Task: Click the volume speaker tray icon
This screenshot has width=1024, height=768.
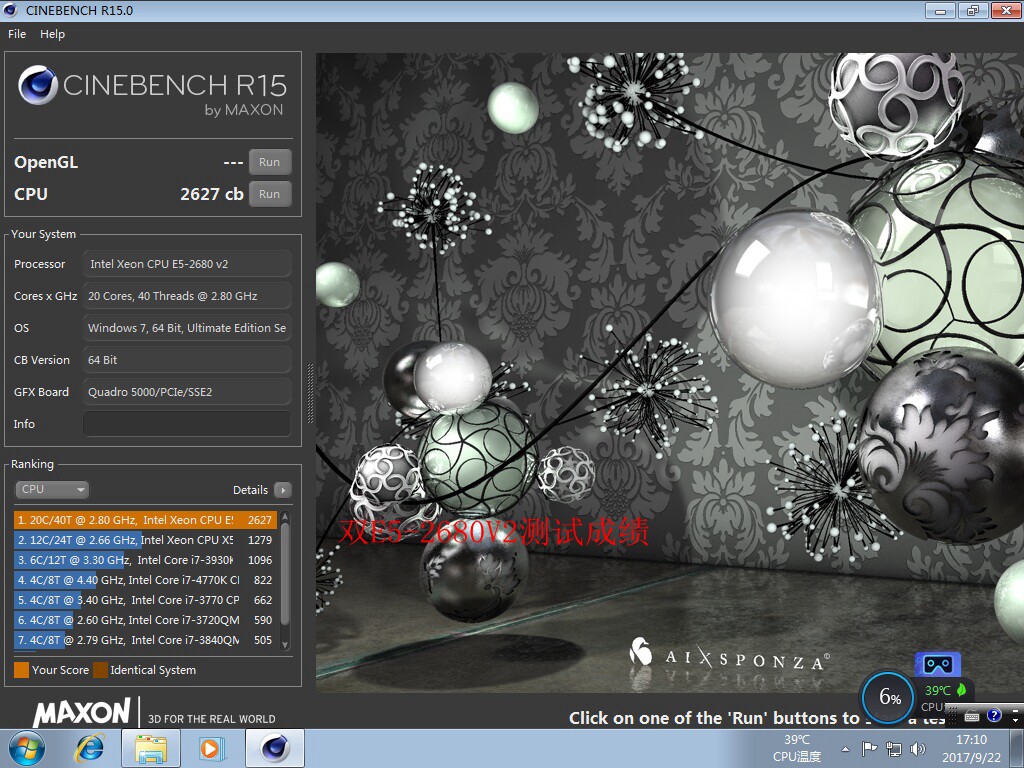Action: click(x=918, y=749)
